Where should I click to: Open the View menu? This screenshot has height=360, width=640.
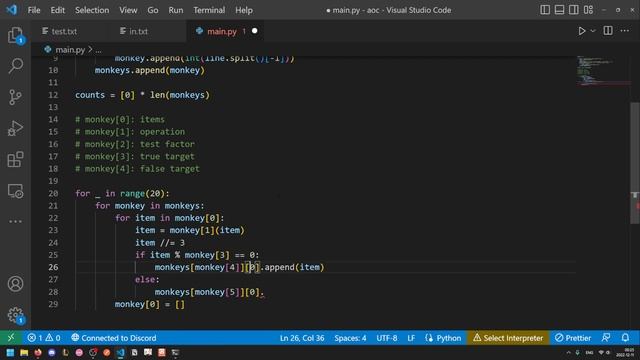(x=128, y=10)
